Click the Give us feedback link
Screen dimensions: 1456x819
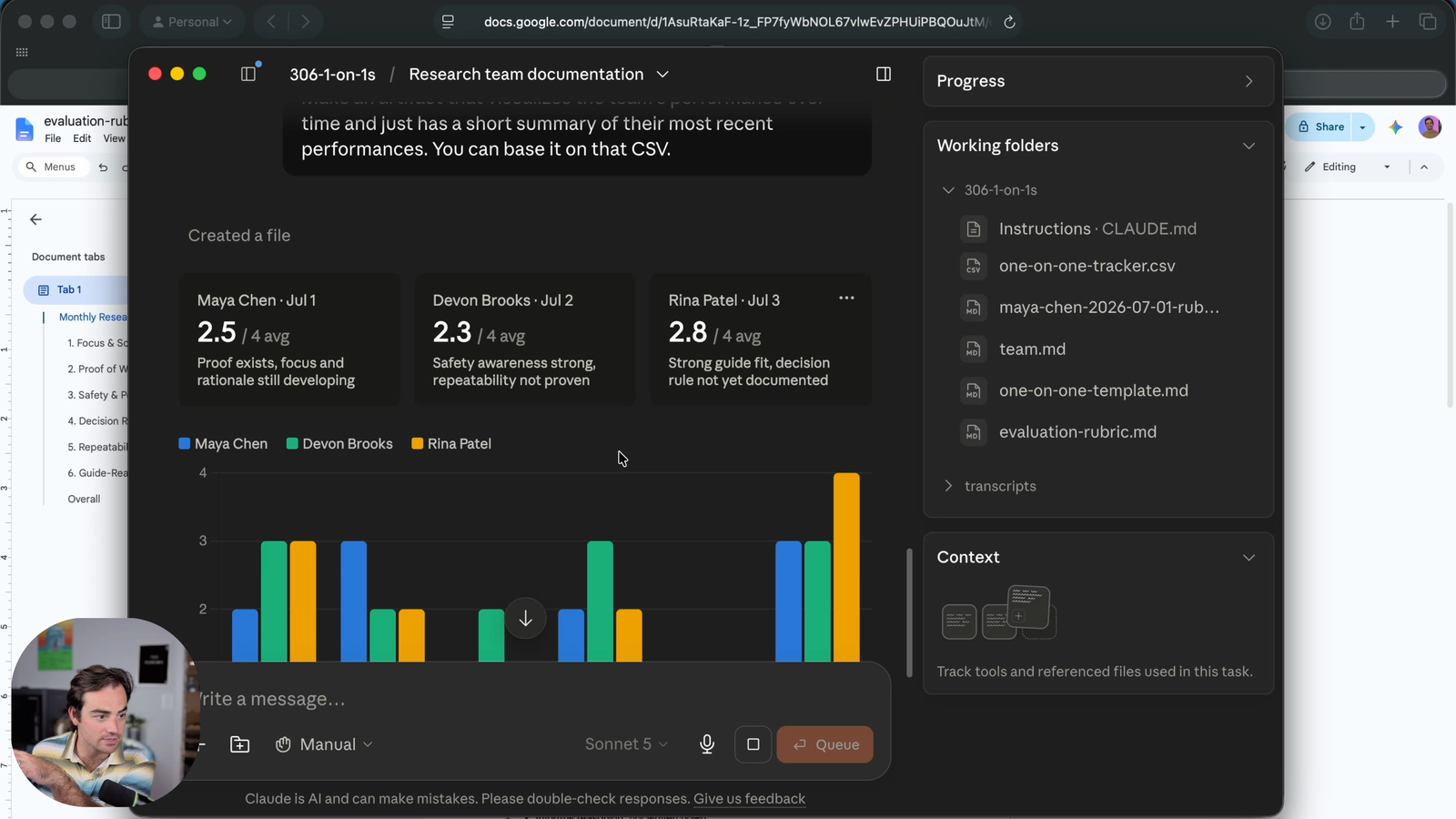[x=749, y=799]
